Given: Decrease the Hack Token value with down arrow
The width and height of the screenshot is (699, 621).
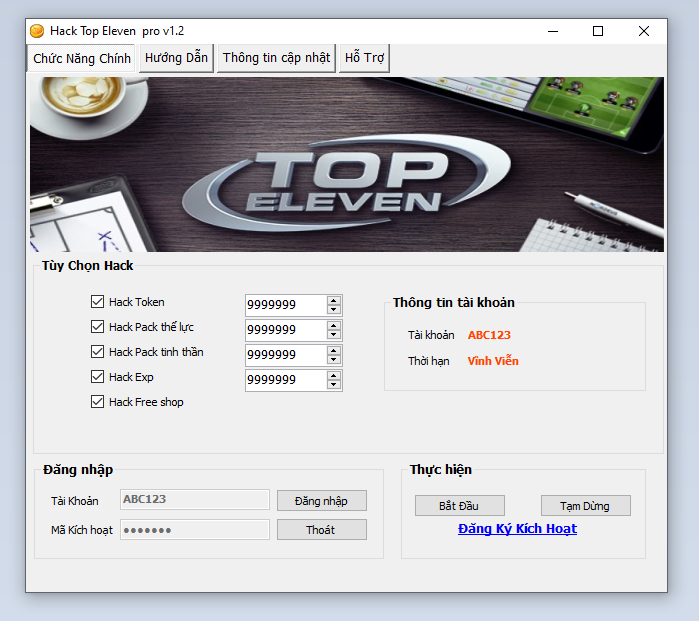Looking at the screenshot, I should tap(334, 310).
